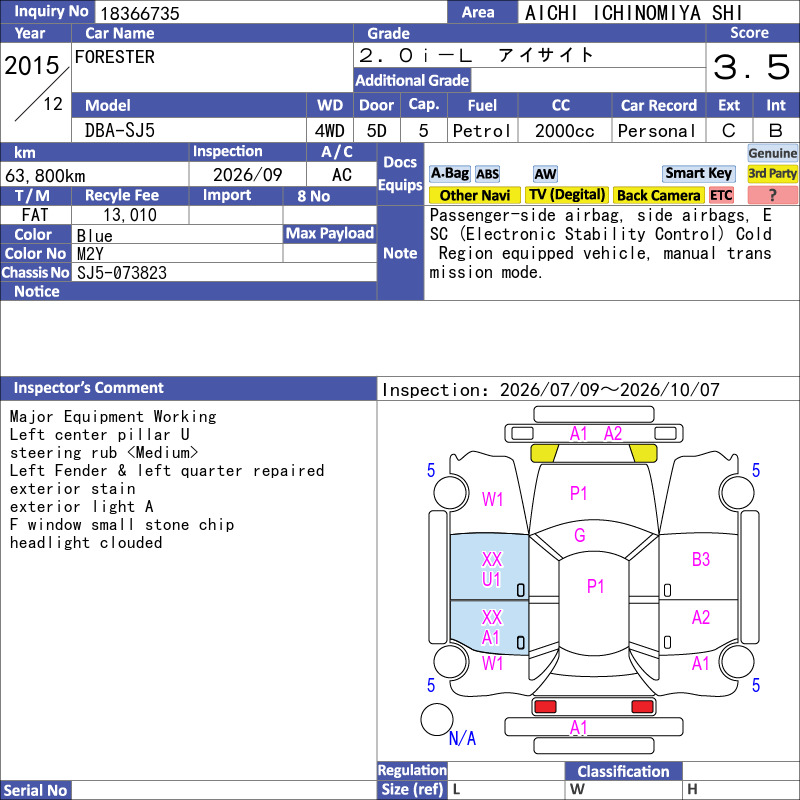Click the right red tail light

[x=642, y=707]
